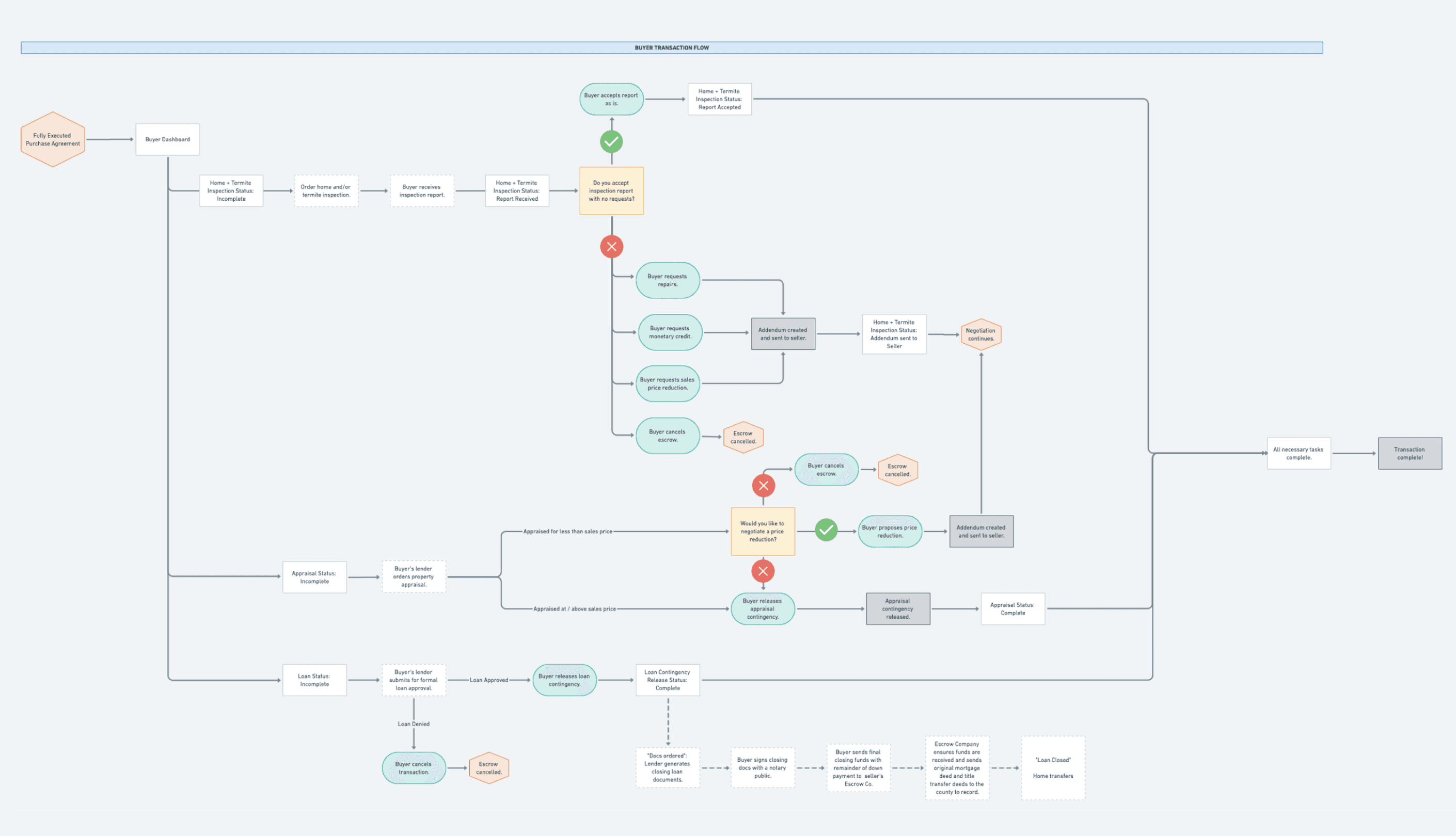Viewport: 1456px width, 836px height.
Task: Click the red X below the price reduction question
Action: tap(763, 571)
